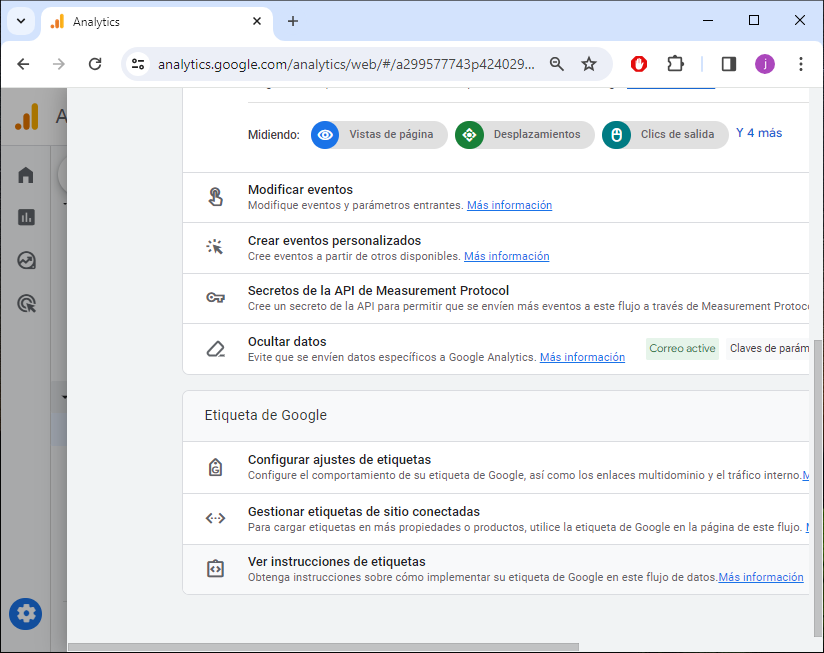Expand the tab search dropdown arrow
This screenshot has width=824, height=653.
click(x=20, y=21)
